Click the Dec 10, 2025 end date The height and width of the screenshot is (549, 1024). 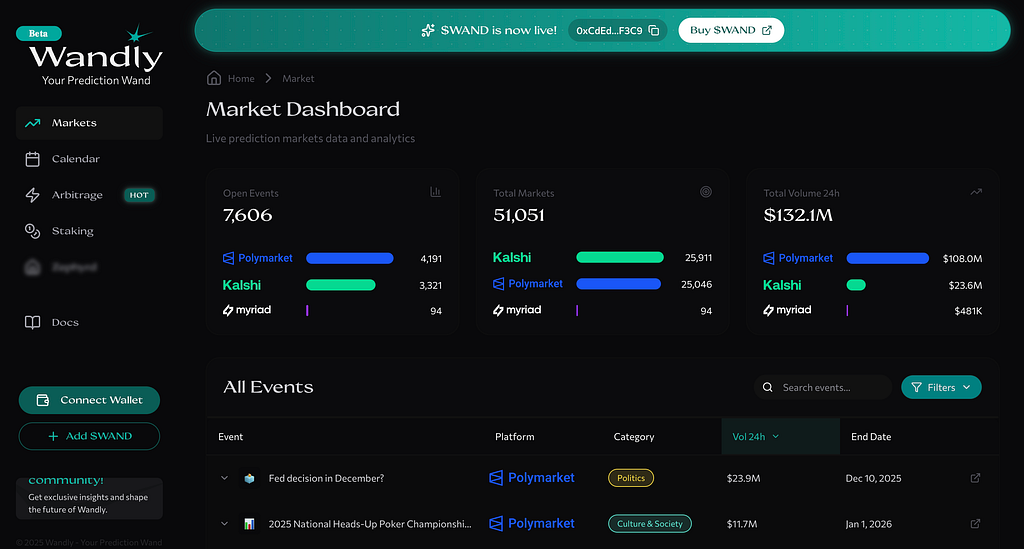[x=873, y=478]
